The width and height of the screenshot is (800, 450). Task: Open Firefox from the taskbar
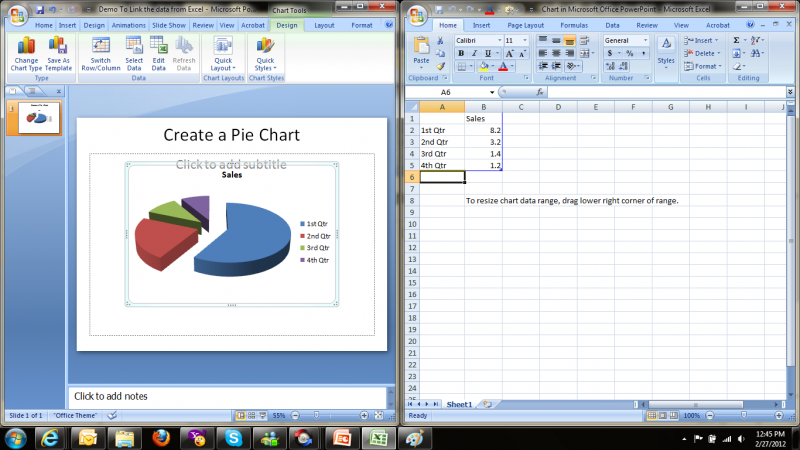(162, 438)
